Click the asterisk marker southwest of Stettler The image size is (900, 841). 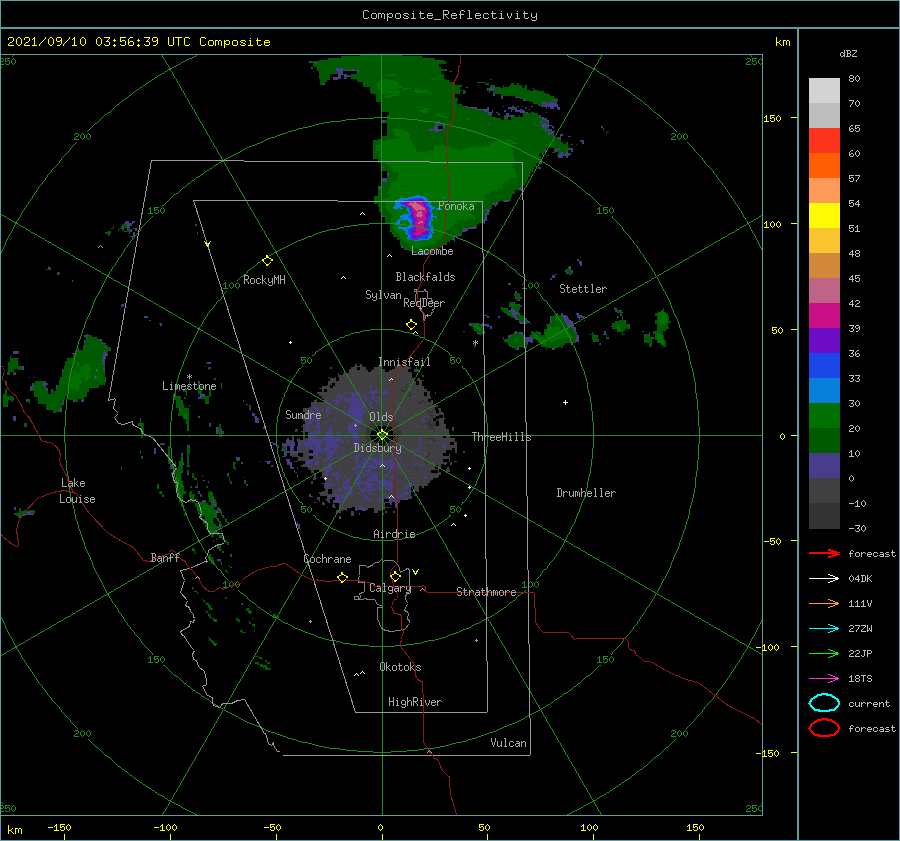click(x=475, y=343)
